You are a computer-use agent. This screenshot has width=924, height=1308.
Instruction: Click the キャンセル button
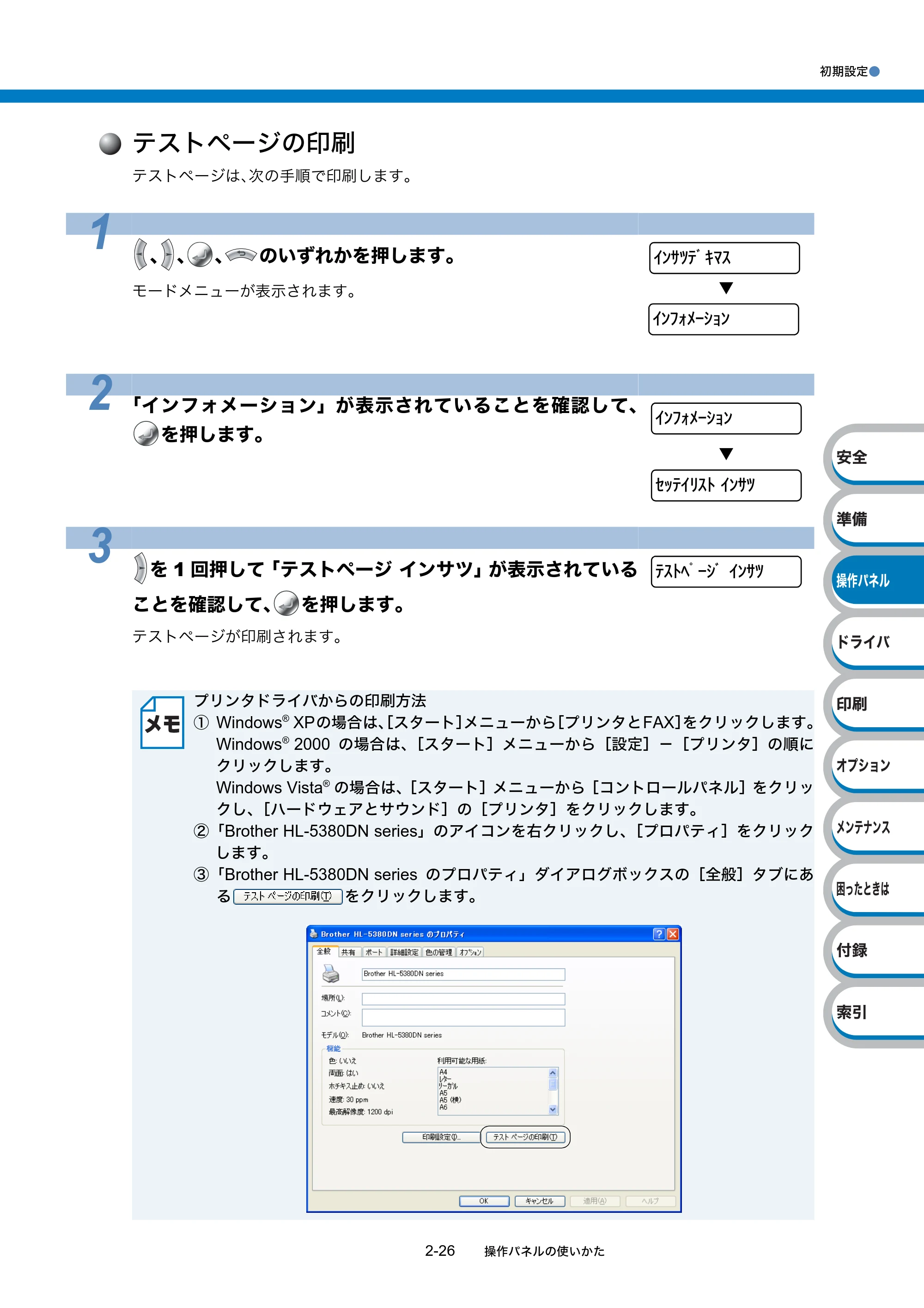(540, 1201)
